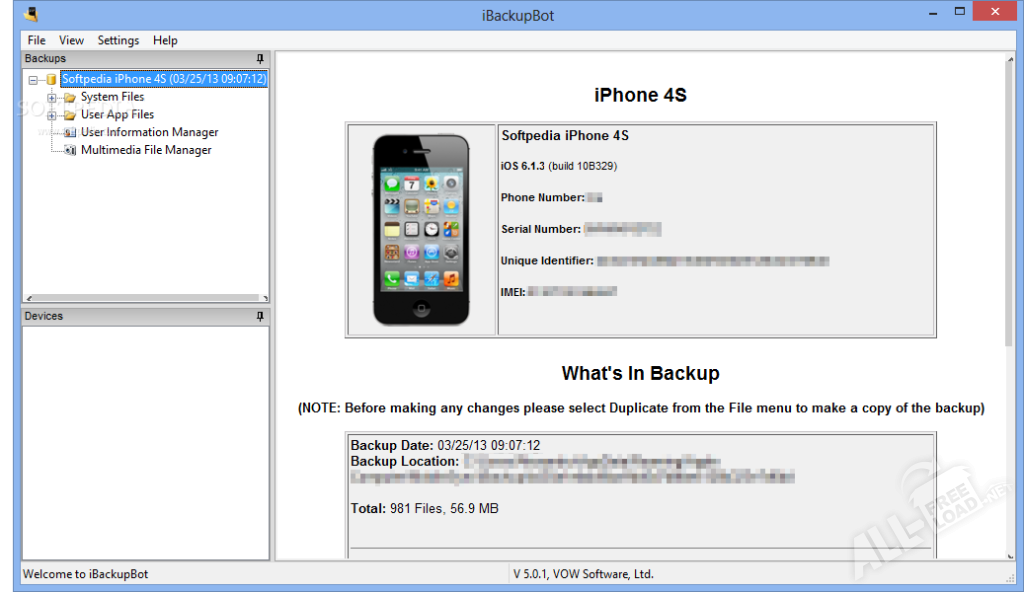Select Softpedia iPhone 4S backup entry
The height and width of the screenshot is (592, 1024).
163,79
